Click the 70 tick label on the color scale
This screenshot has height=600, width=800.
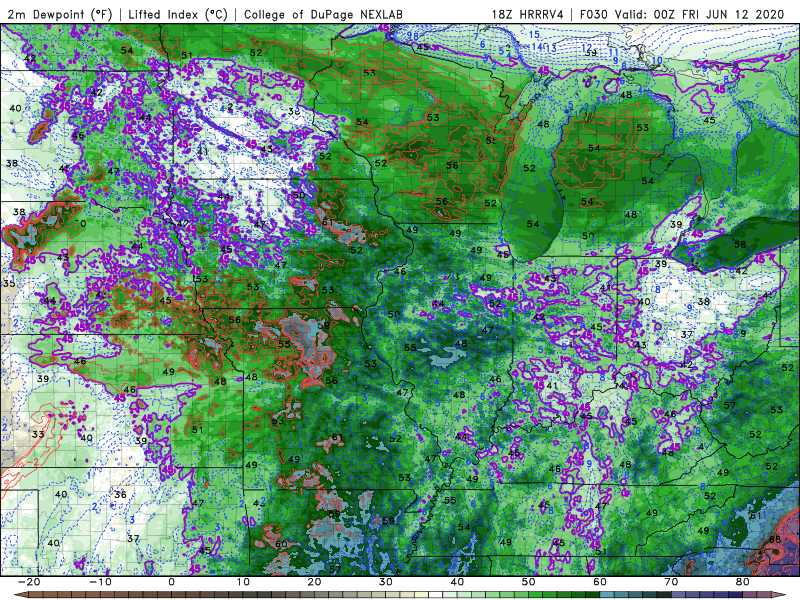[671, 582]
